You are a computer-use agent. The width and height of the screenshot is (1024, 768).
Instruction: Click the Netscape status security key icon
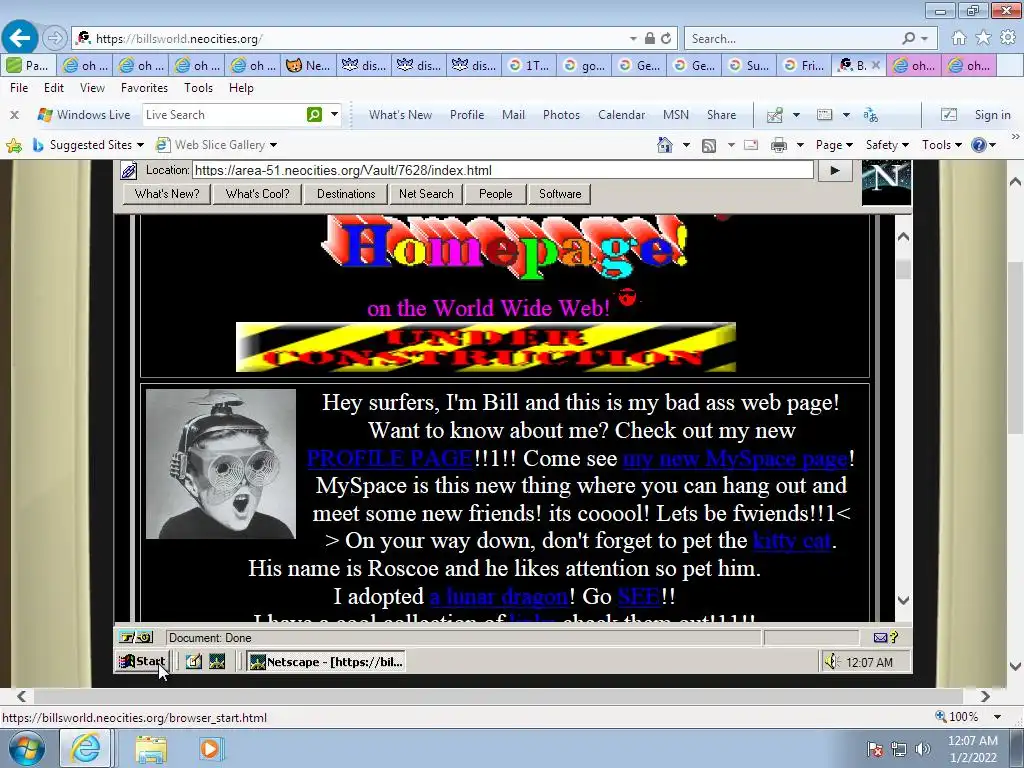pos(136,637)
